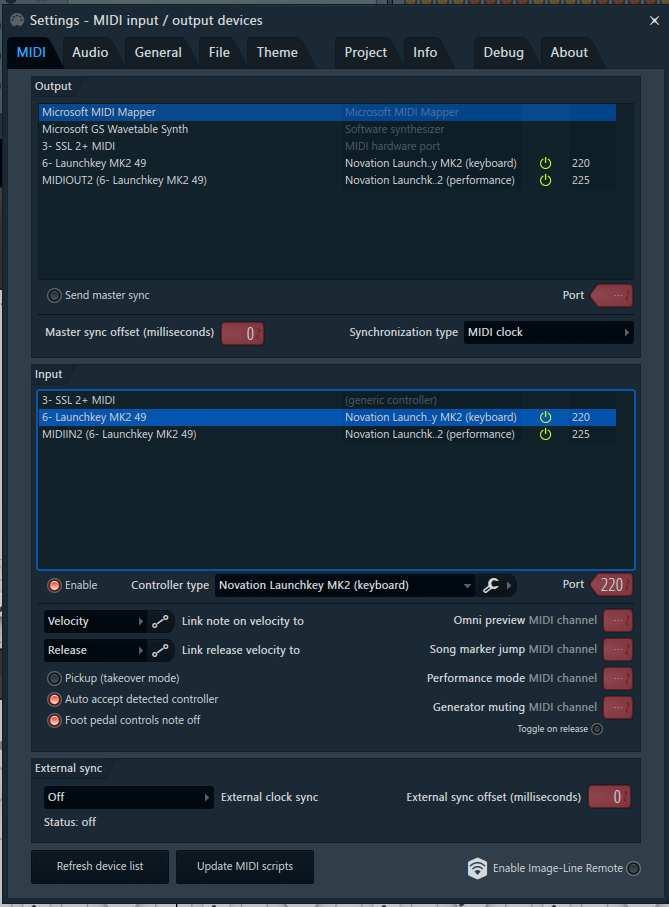Click Update MIDI scripts button

245,867
